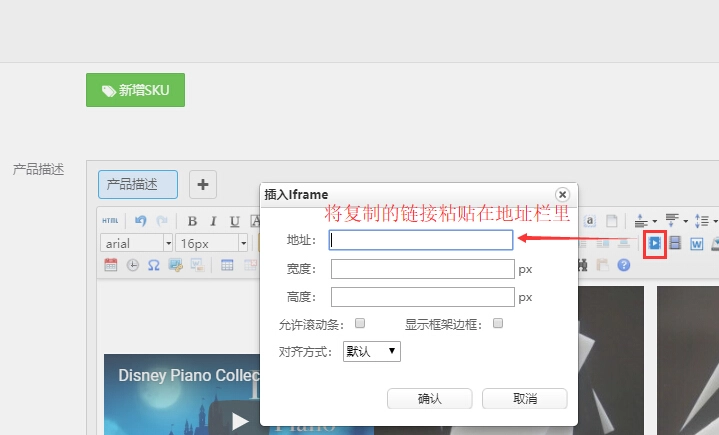The image size is (719, 435).
Task: Open editor help question mark icon
Action: 624,265
